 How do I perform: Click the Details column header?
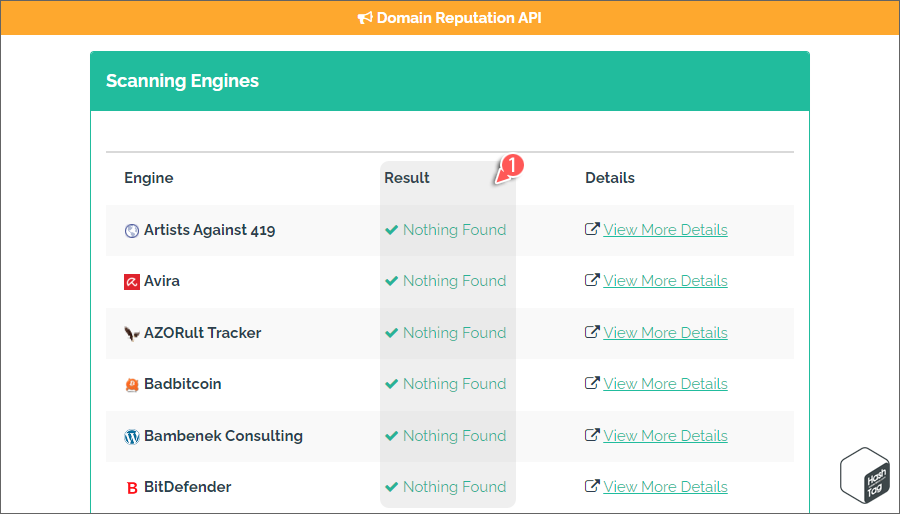point(610,178)
